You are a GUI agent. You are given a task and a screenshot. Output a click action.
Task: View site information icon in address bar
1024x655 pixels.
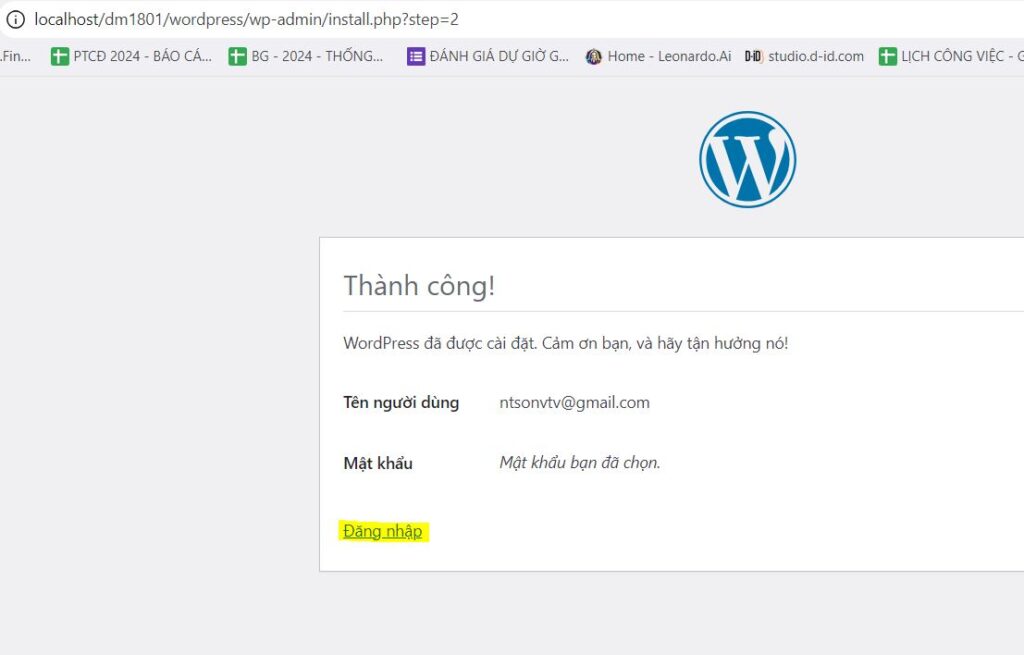(15, 19)
